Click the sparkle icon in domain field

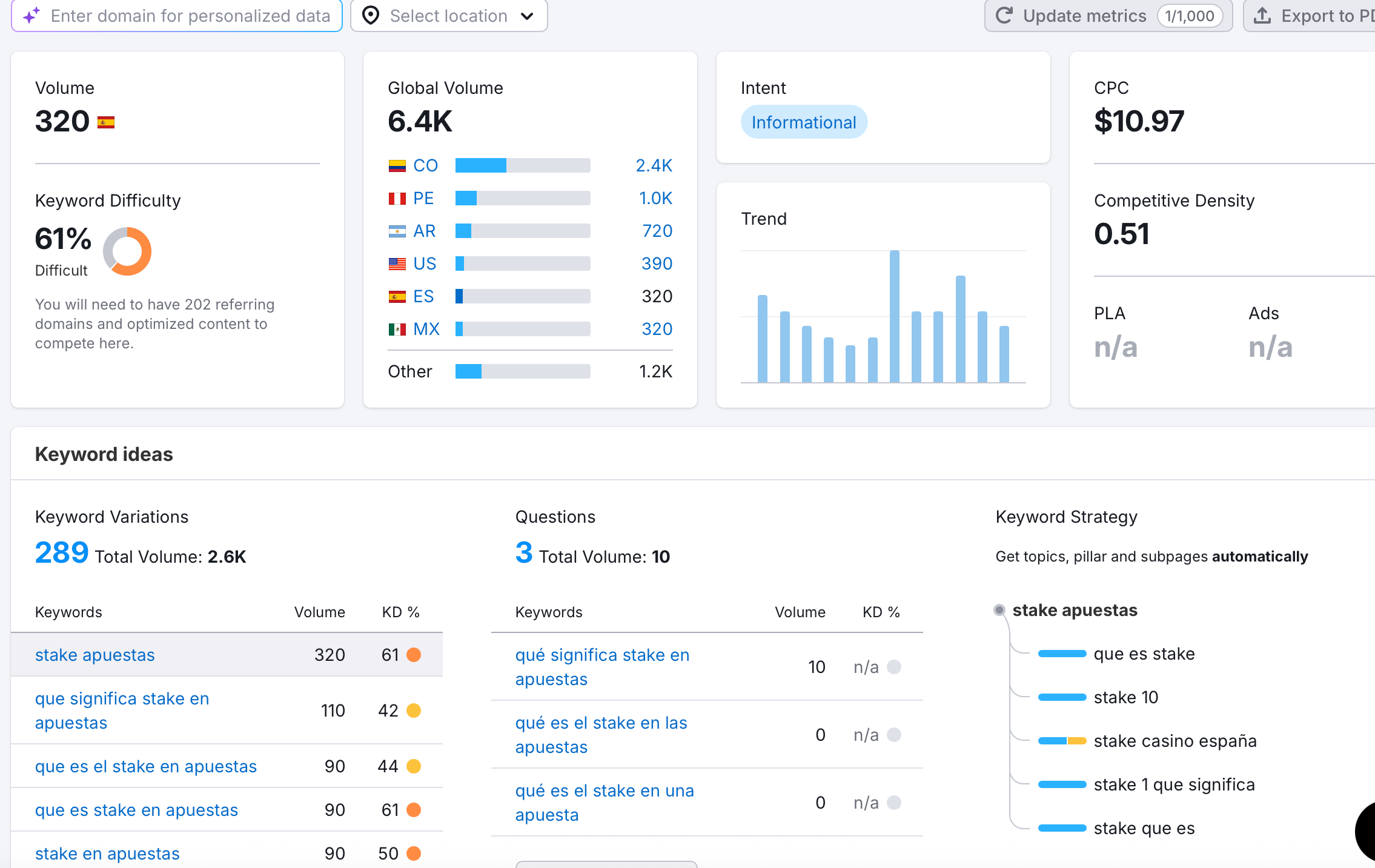coord(31,16)
